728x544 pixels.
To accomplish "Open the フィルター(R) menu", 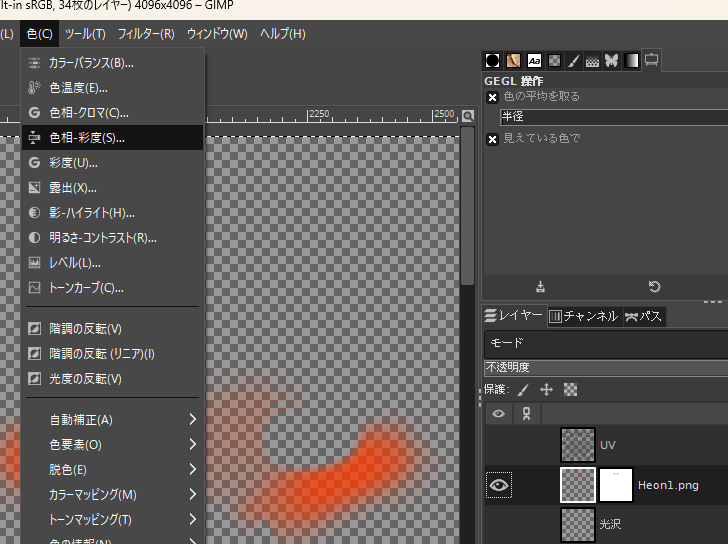I will (146, 33).
